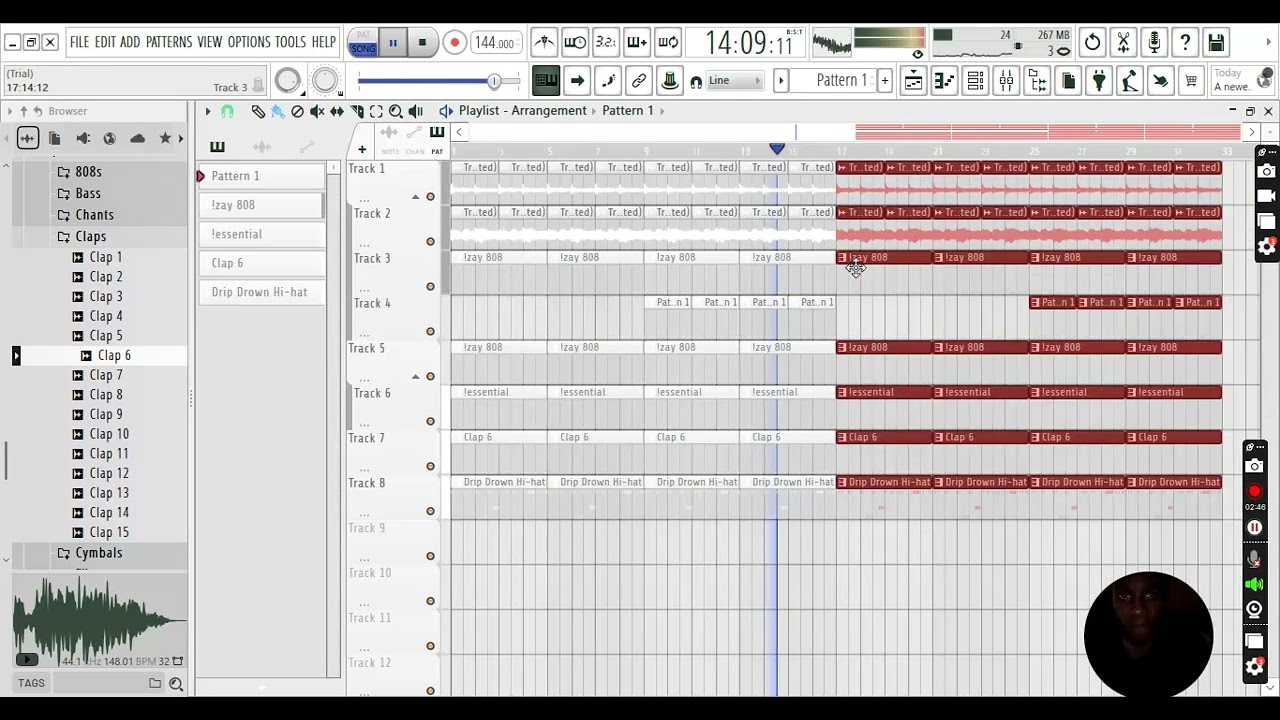Open the VIEW menu
1280x720 pixels.
coord(210,42)
